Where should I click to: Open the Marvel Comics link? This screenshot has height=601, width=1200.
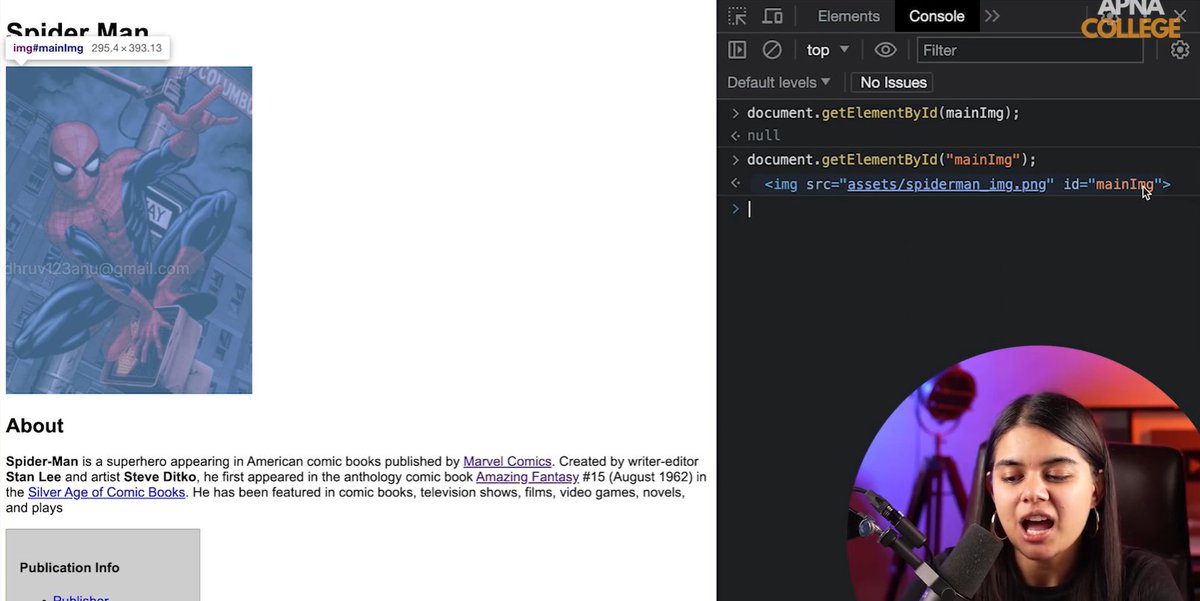(507, 461)
